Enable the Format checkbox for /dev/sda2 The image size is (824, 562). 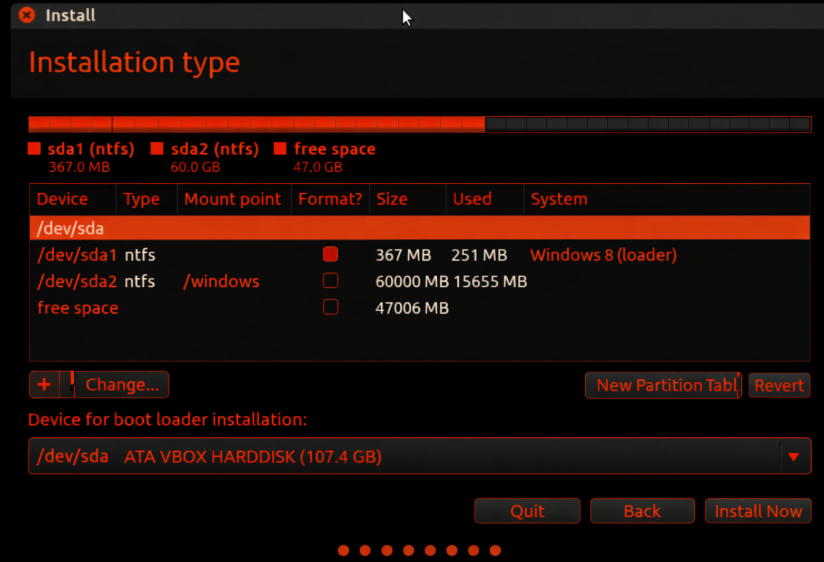(x=331, y=281)
